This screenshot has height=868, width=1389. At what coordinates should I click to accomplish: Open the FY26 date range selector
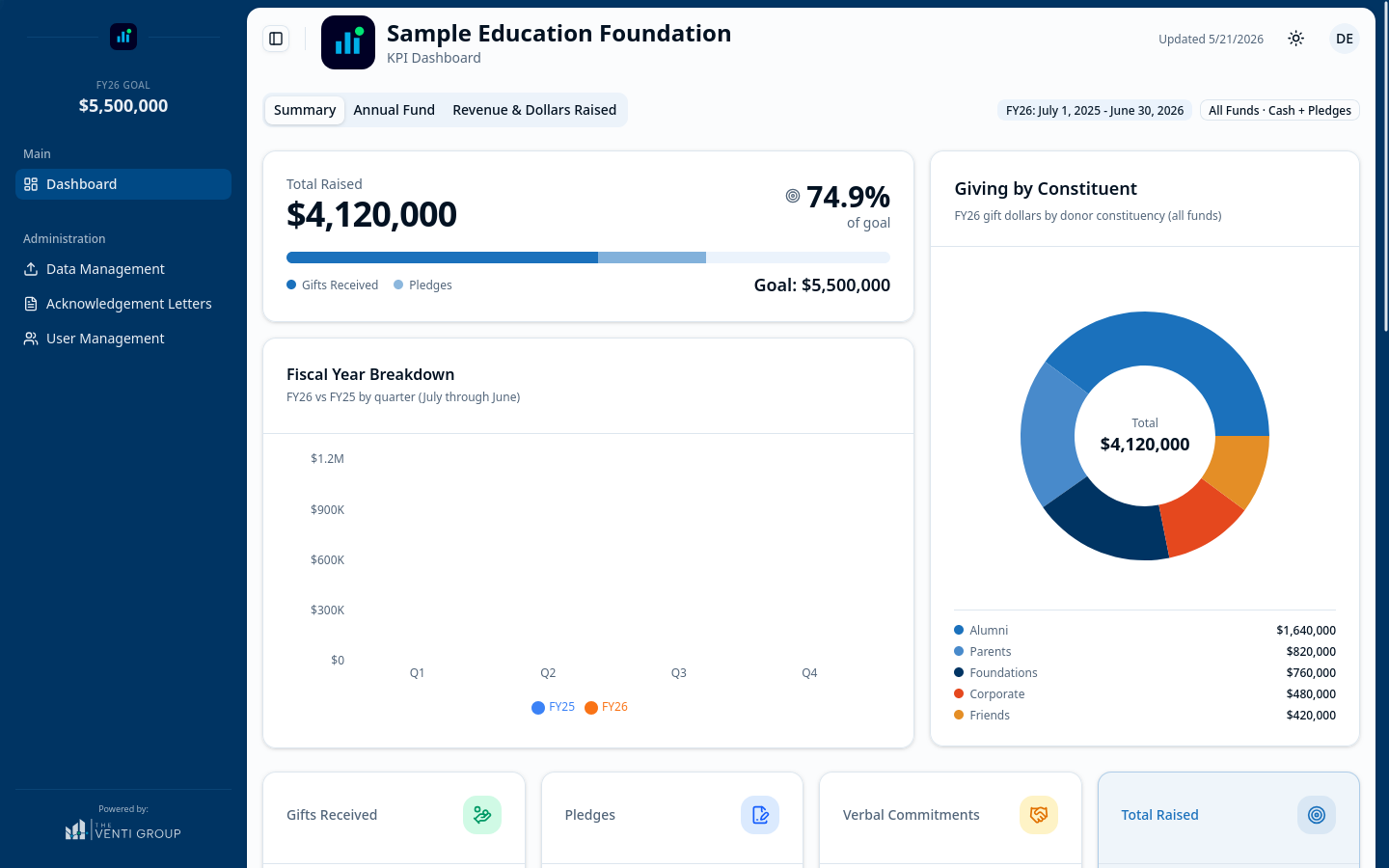click(1095, 110)
